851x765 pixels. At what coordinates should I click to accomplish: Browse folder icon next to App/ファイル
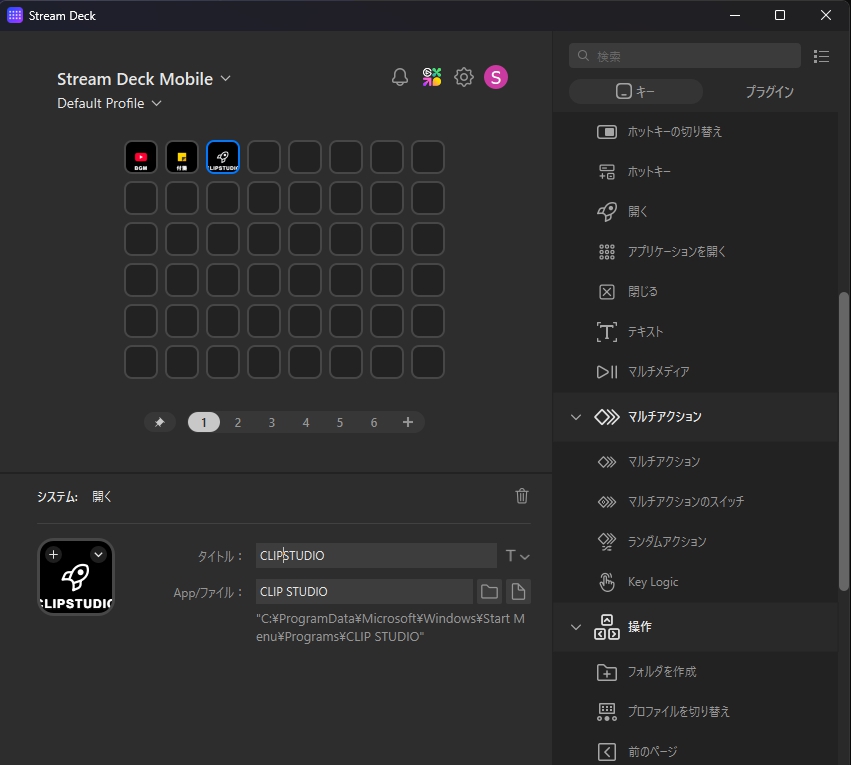[x=489, y=591]
